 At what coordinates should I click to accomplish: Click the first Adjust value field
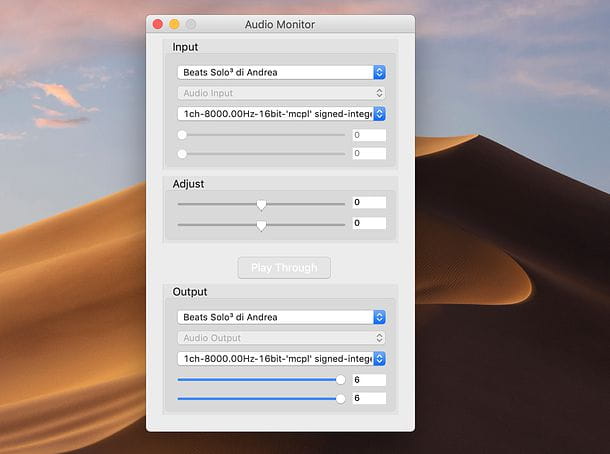click(369, 202)
